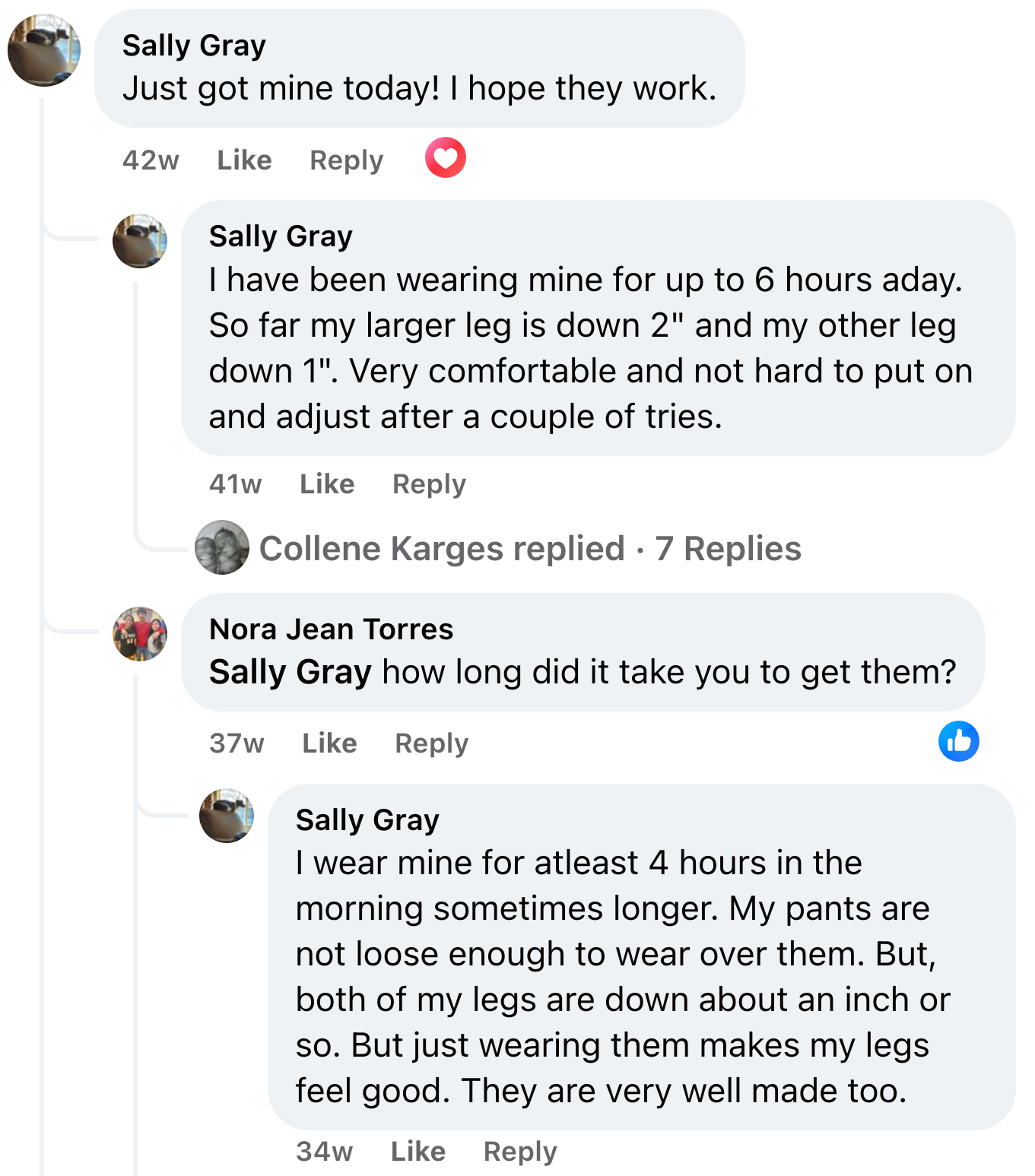Image resolution: width=1035 pixels, height=1176 pixels.
Task: Click Sally Gray's avatar on the 4 hours reply
Action: pos(227,816)
